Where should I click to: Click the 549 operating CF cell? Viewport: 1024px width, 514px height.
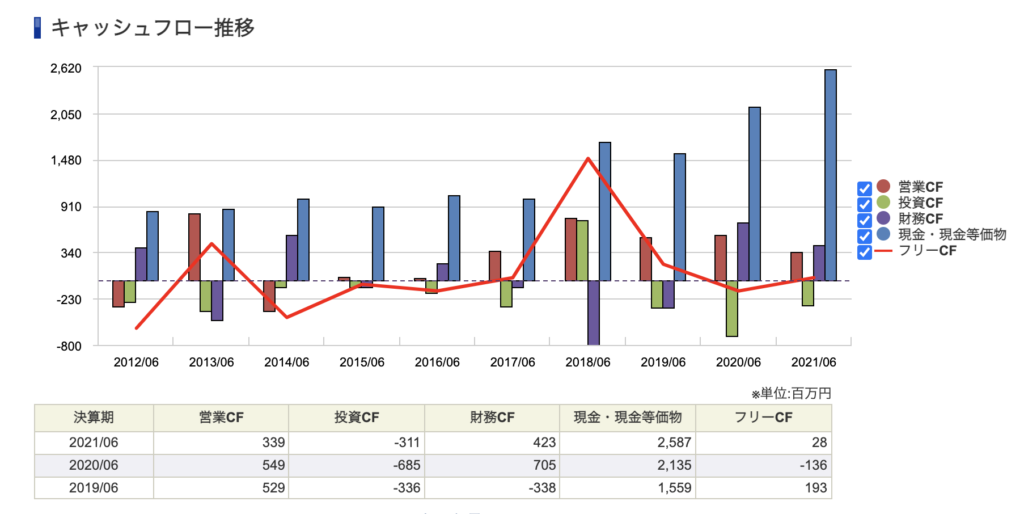point(221,466)
